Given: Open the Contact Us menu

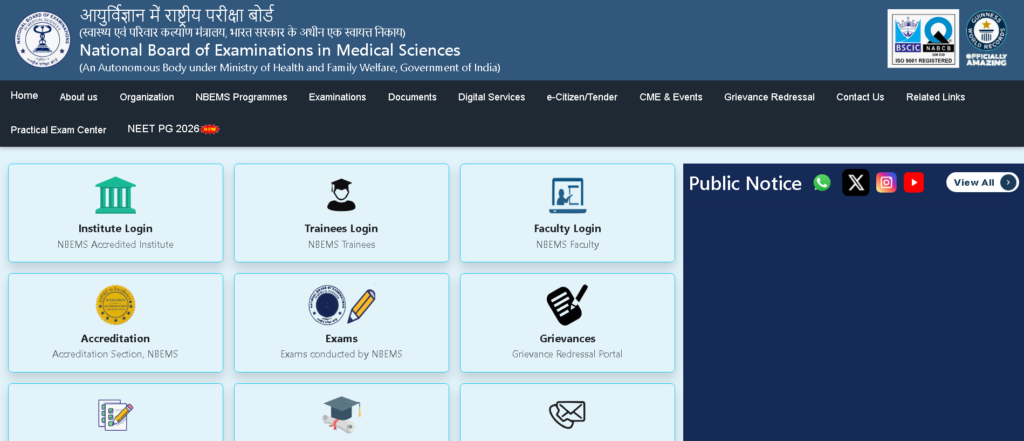Looking at the screenshot, I should (860, 97).
